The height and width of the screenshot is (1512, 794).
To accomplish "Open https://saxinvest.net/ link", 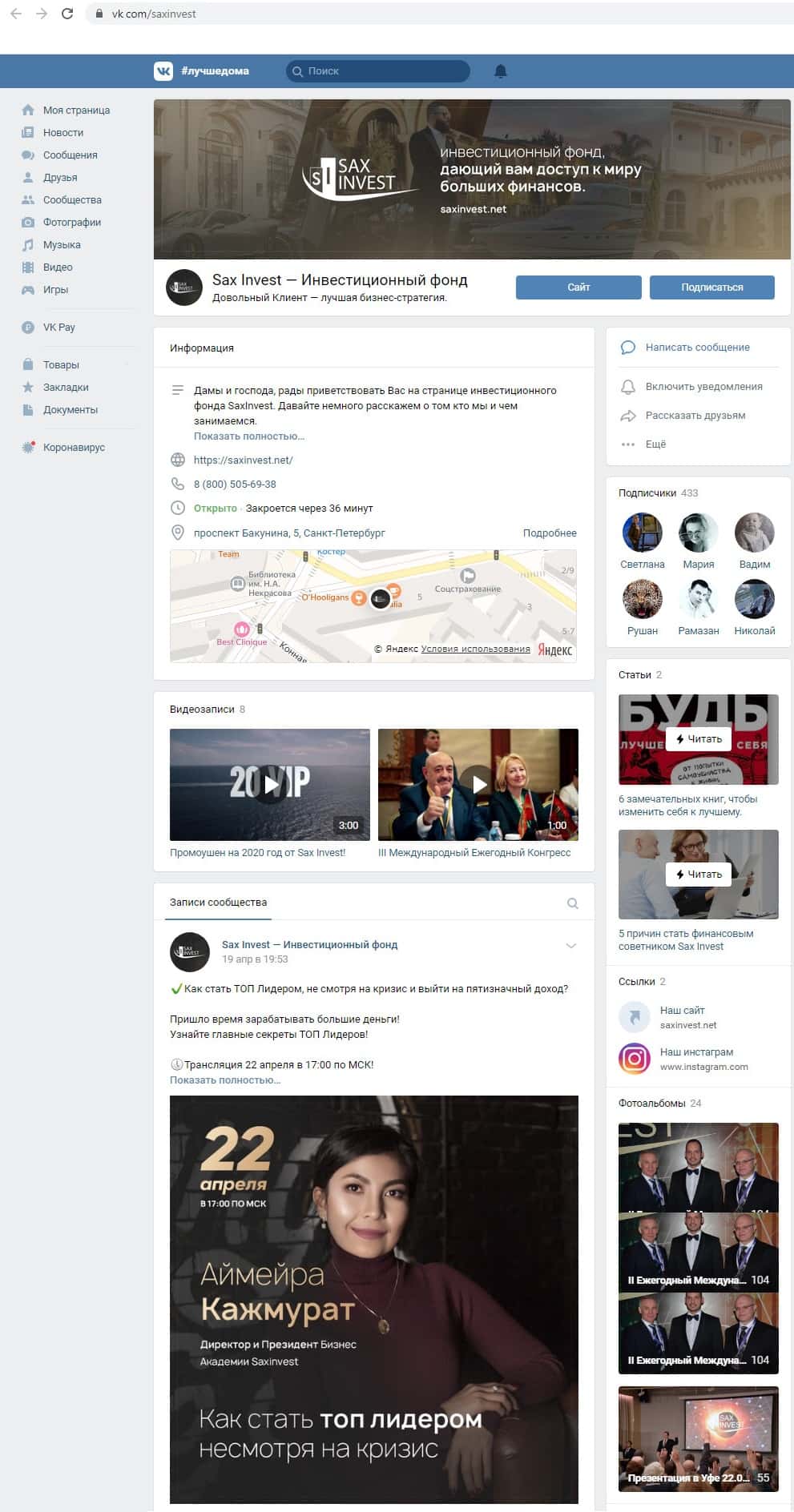I will coord(244,460).
